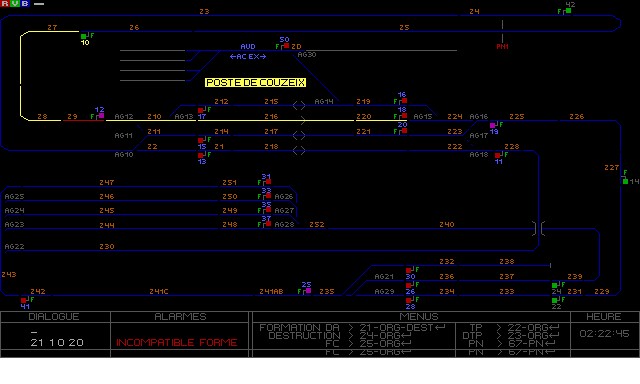This screenshot has width=640, height=384.
Task: Select red signal 41 under track 242
Action: point(23,300)
